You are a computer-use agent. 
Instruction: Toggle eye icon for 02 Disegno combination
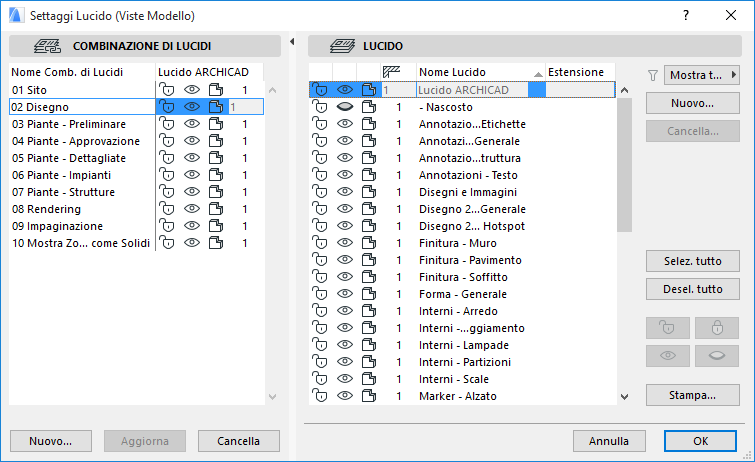[x=192, y=107]
